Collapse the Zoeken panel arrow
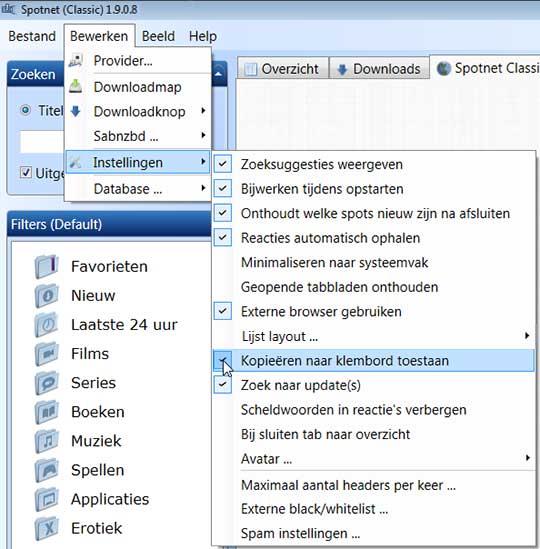 click(x=218, y=74)
